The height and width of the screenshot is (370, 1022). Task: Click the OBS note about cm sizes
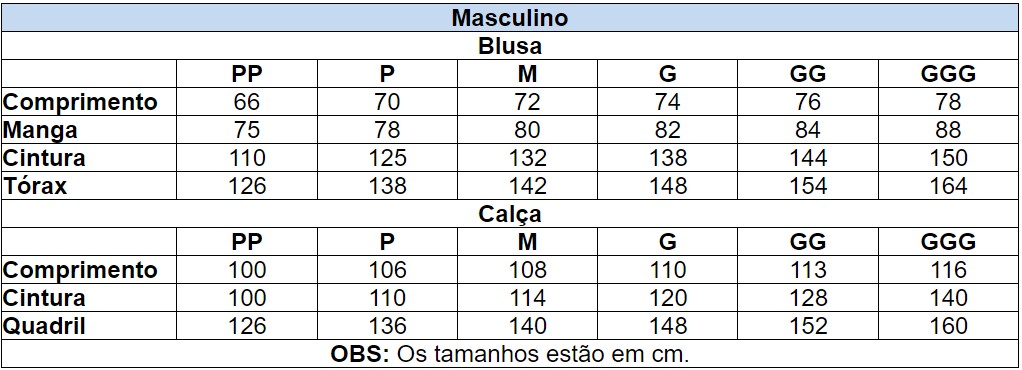coord(510,354)
